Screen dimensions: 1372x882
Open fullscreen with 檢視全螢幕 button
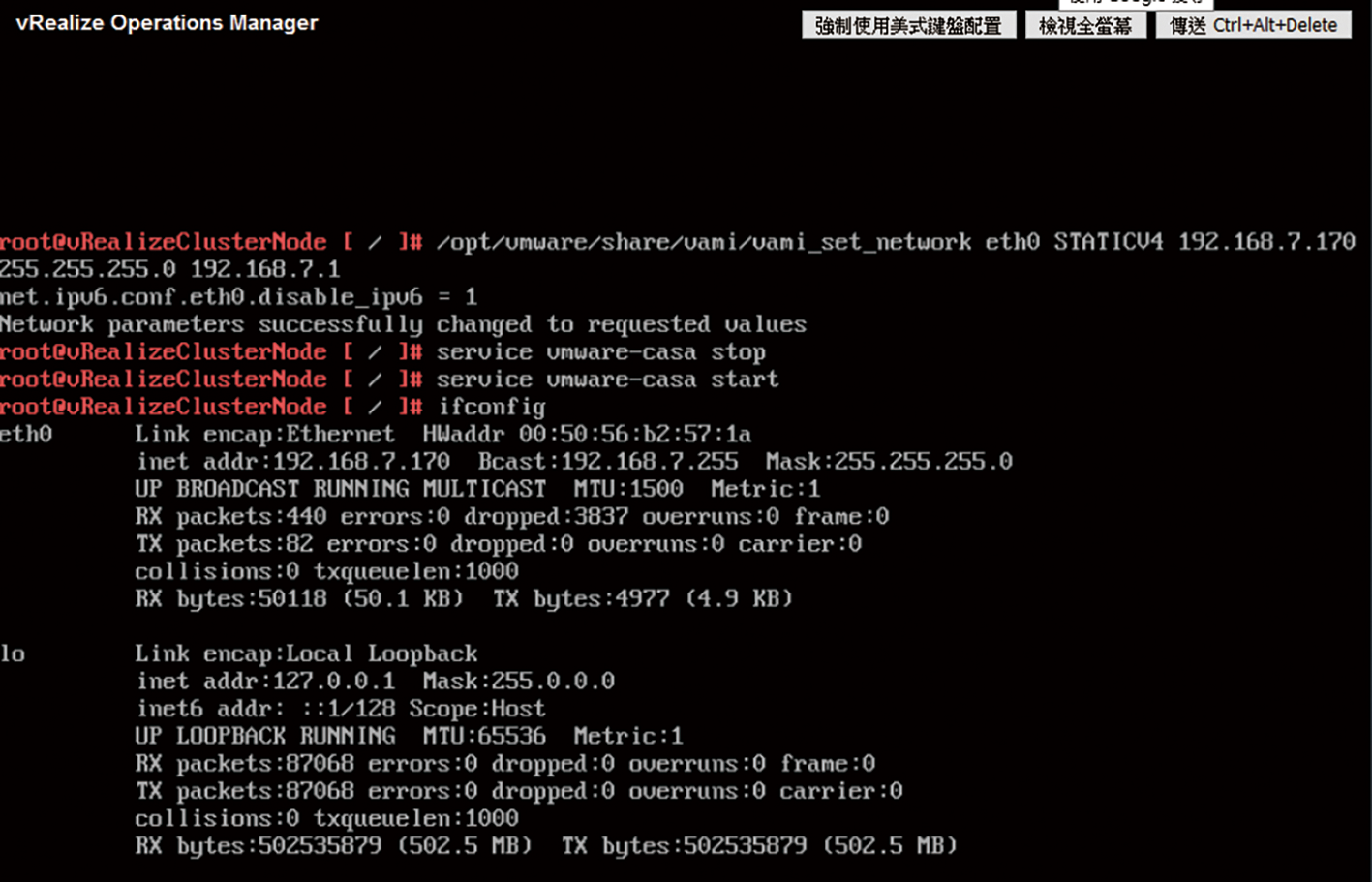pyautogui.click(x=1085, y=25)
